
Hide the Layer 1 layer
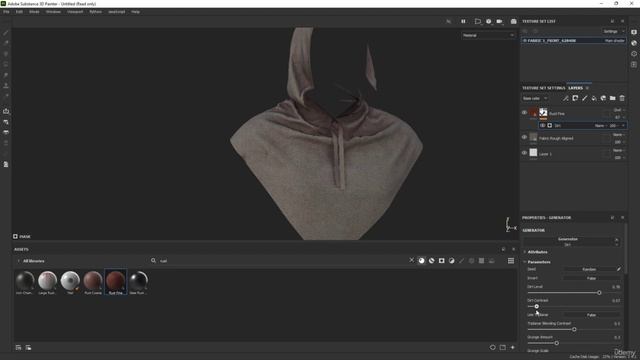click(x=524, y=153)
